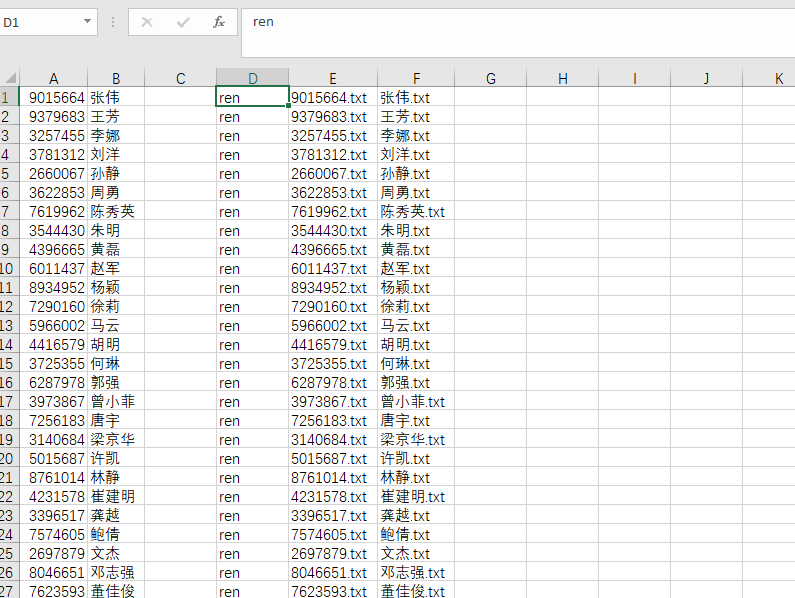Select the column D header
Image resolution: width=795 pixels, height=598 pixels.
pyautogui.click(x=253, y=78)
